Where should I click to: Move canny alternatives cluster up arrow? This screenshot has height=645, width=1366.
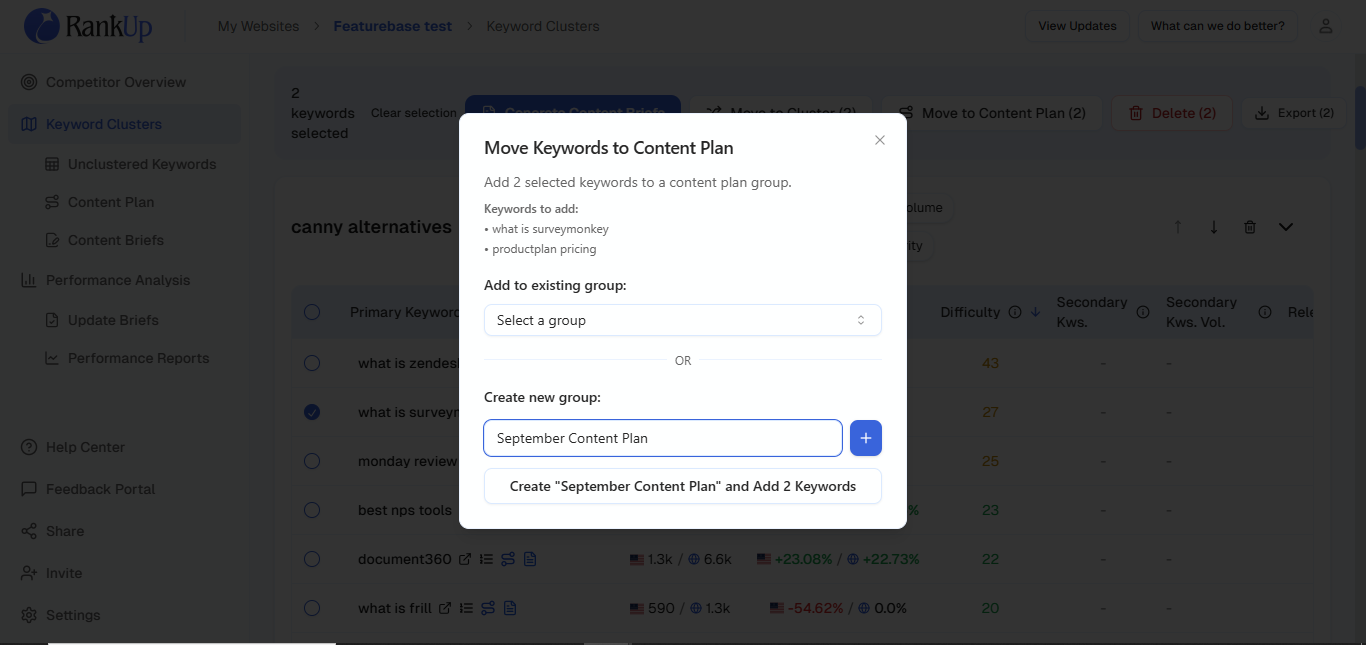tap(1178, 227)
